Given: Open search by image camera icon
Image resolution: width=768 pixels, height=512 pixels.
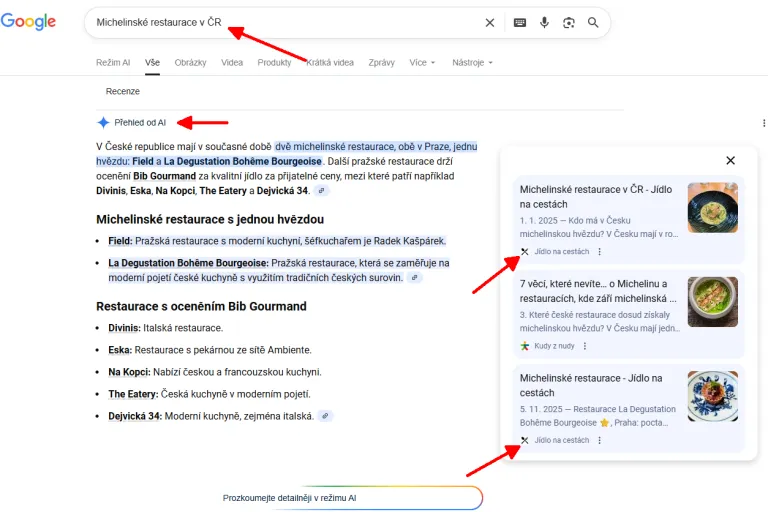Looking at the screenshot, I should coord(569,23).
